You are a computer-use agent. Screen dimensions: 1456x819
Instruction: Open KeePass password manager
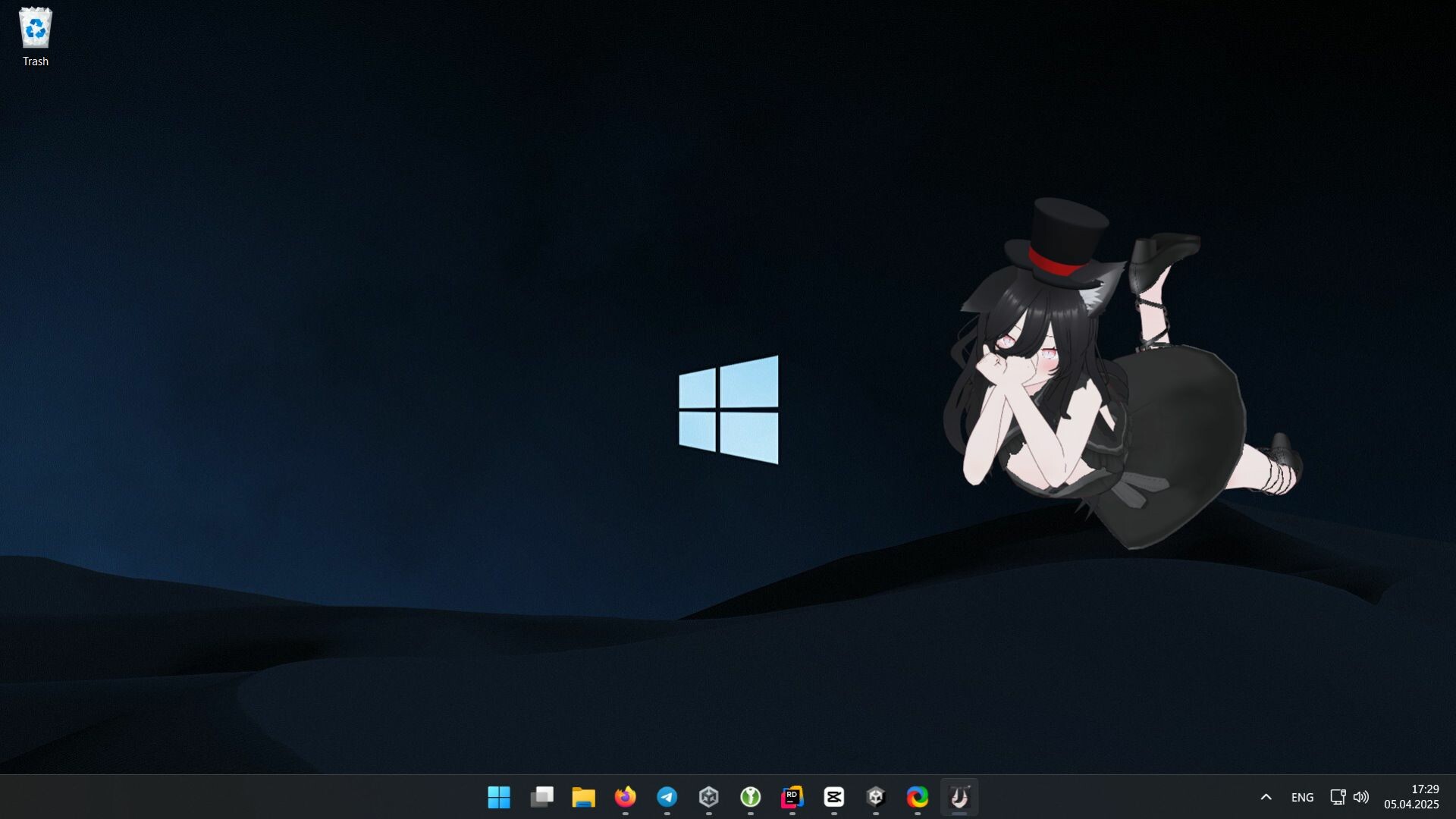pos(752,797)
